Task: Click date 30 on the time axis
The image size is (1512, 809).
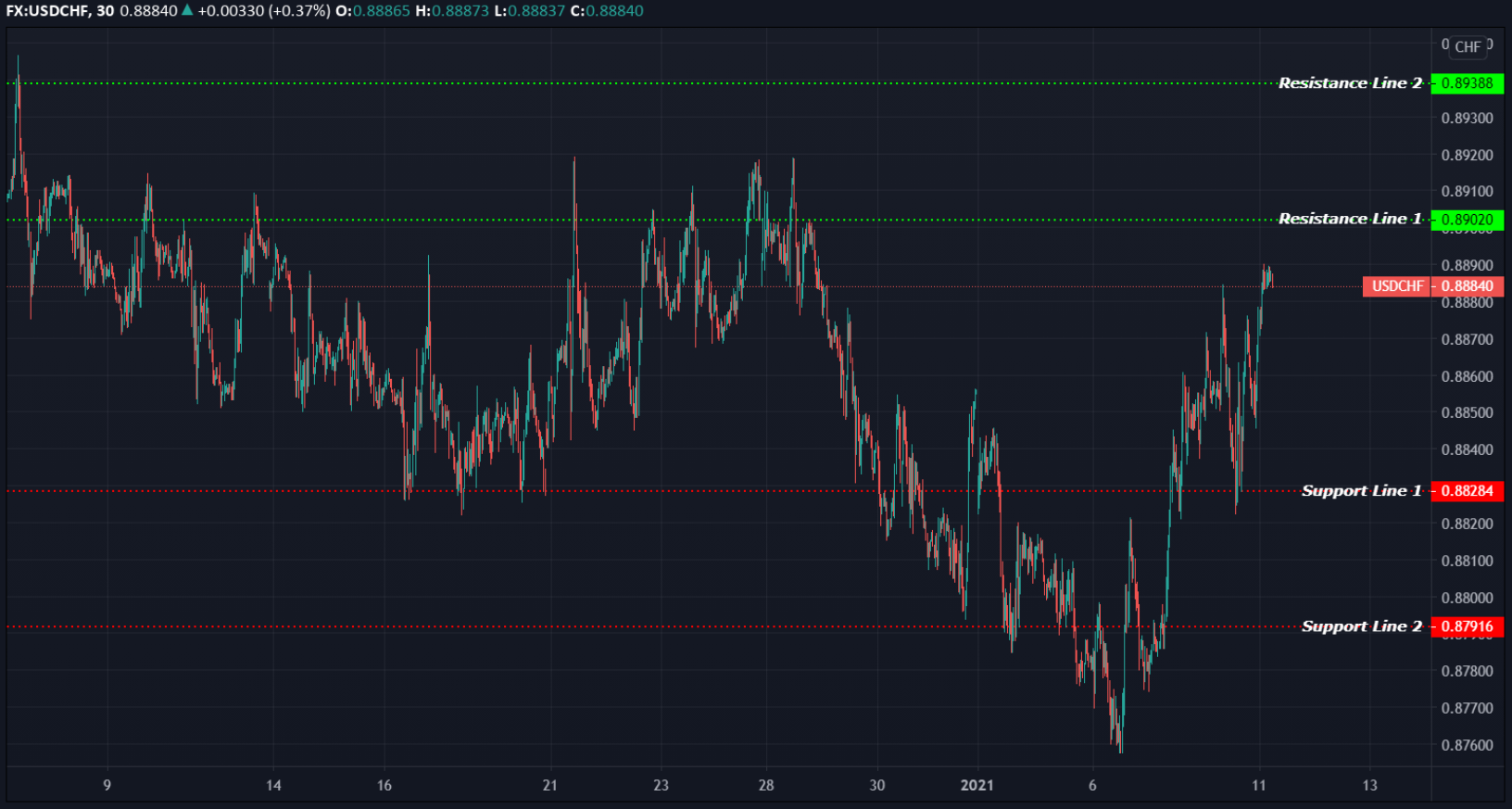Action: pos(877,786)
